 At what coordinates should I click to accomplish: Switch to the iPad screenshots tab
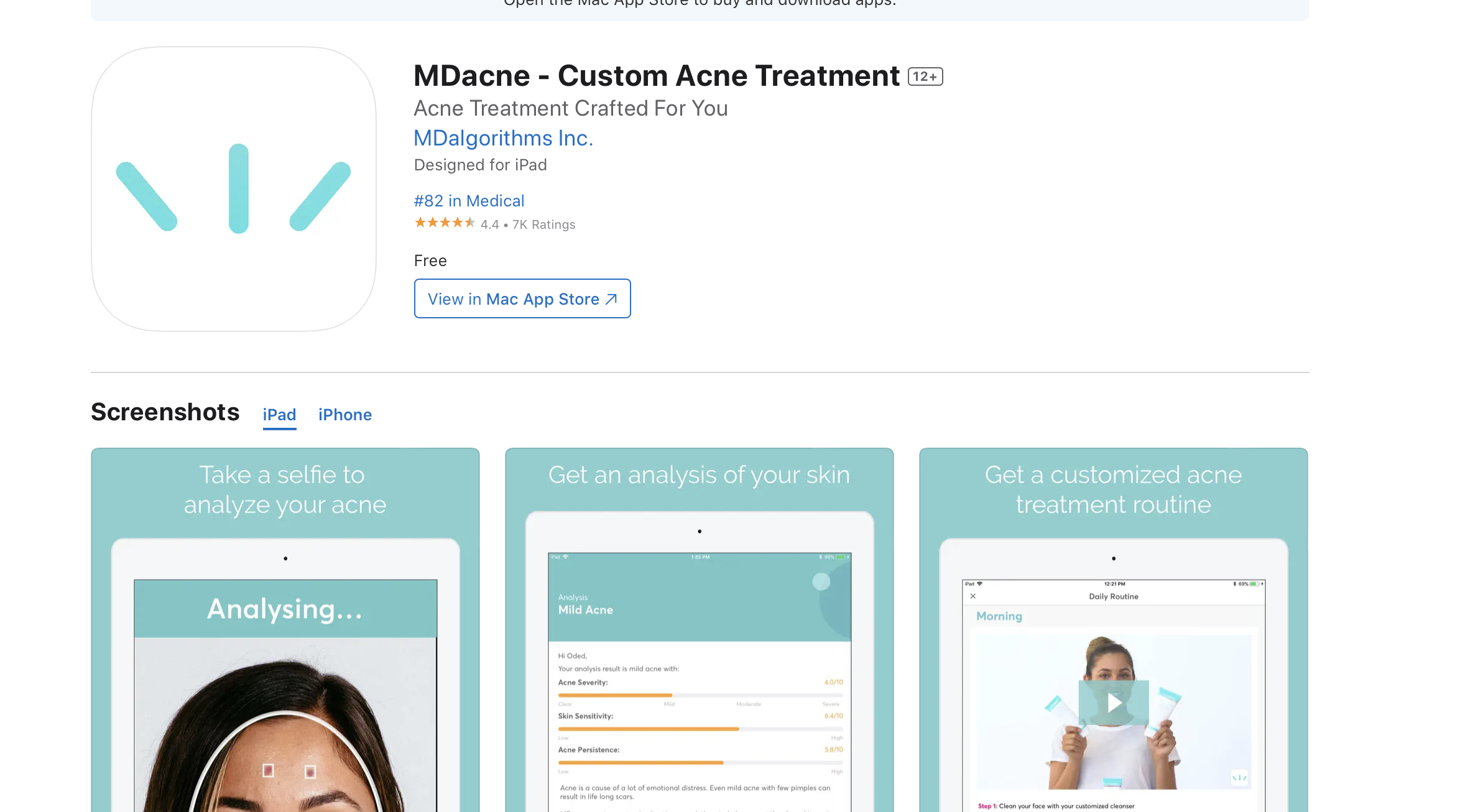point(279,415)
